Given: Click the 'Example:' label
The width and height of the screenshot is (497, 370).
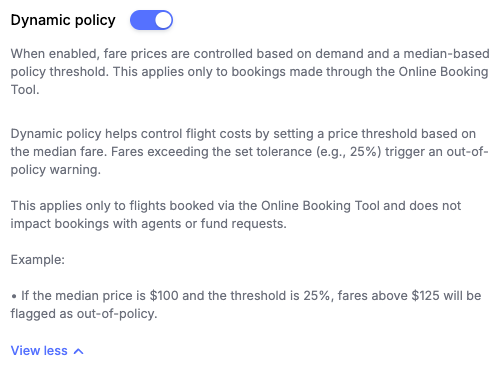Looking at the screenshot, I should 38,260.
